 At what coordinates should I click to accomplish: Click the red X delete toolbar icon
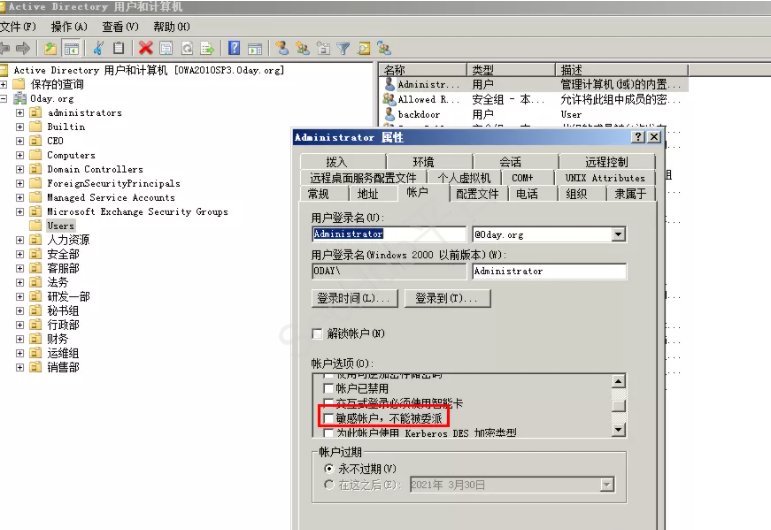145,48
